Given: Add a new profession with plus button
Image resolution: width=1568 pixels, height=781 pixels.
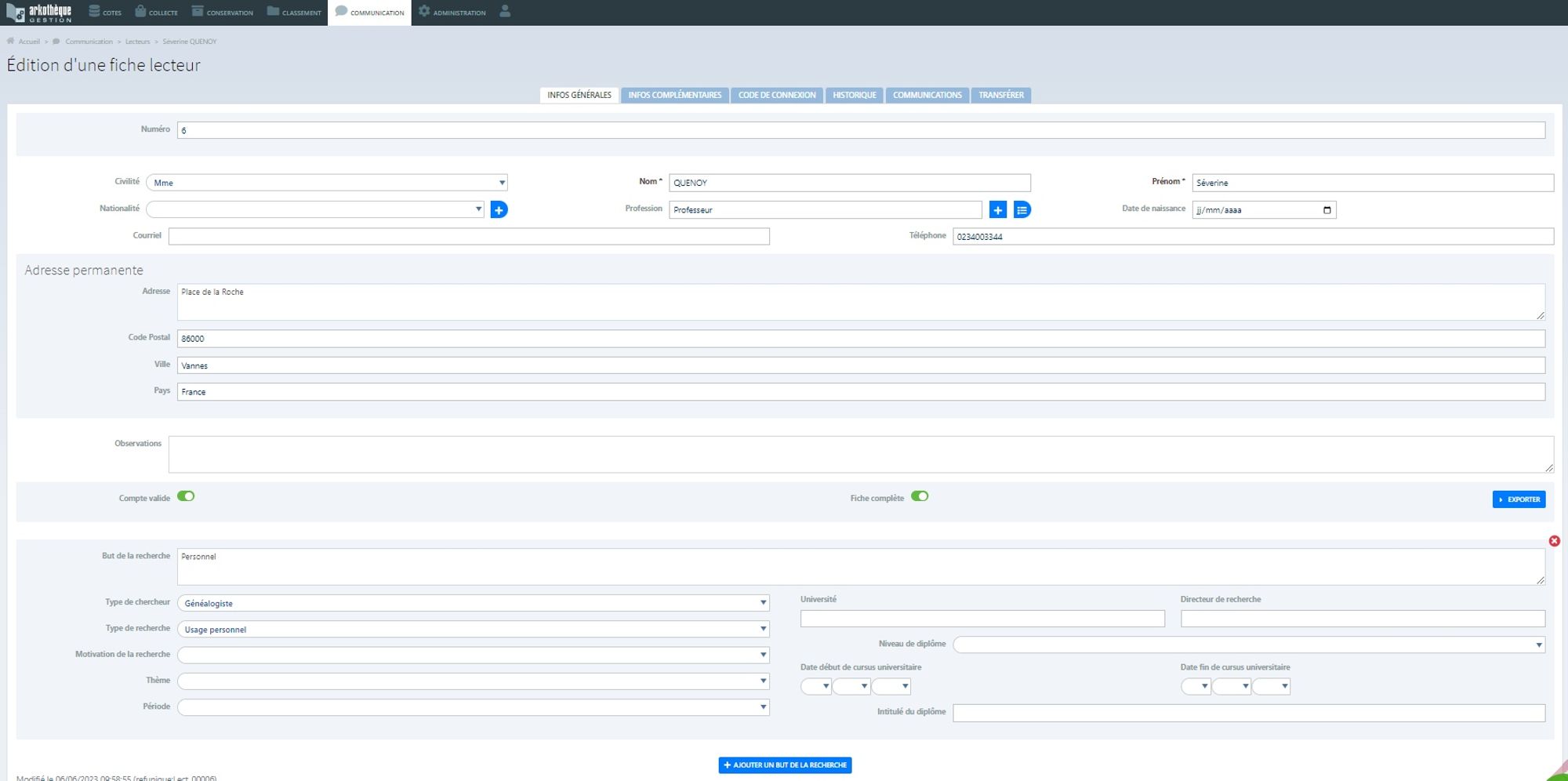Looking at the screenshot, I should [997, 210].
